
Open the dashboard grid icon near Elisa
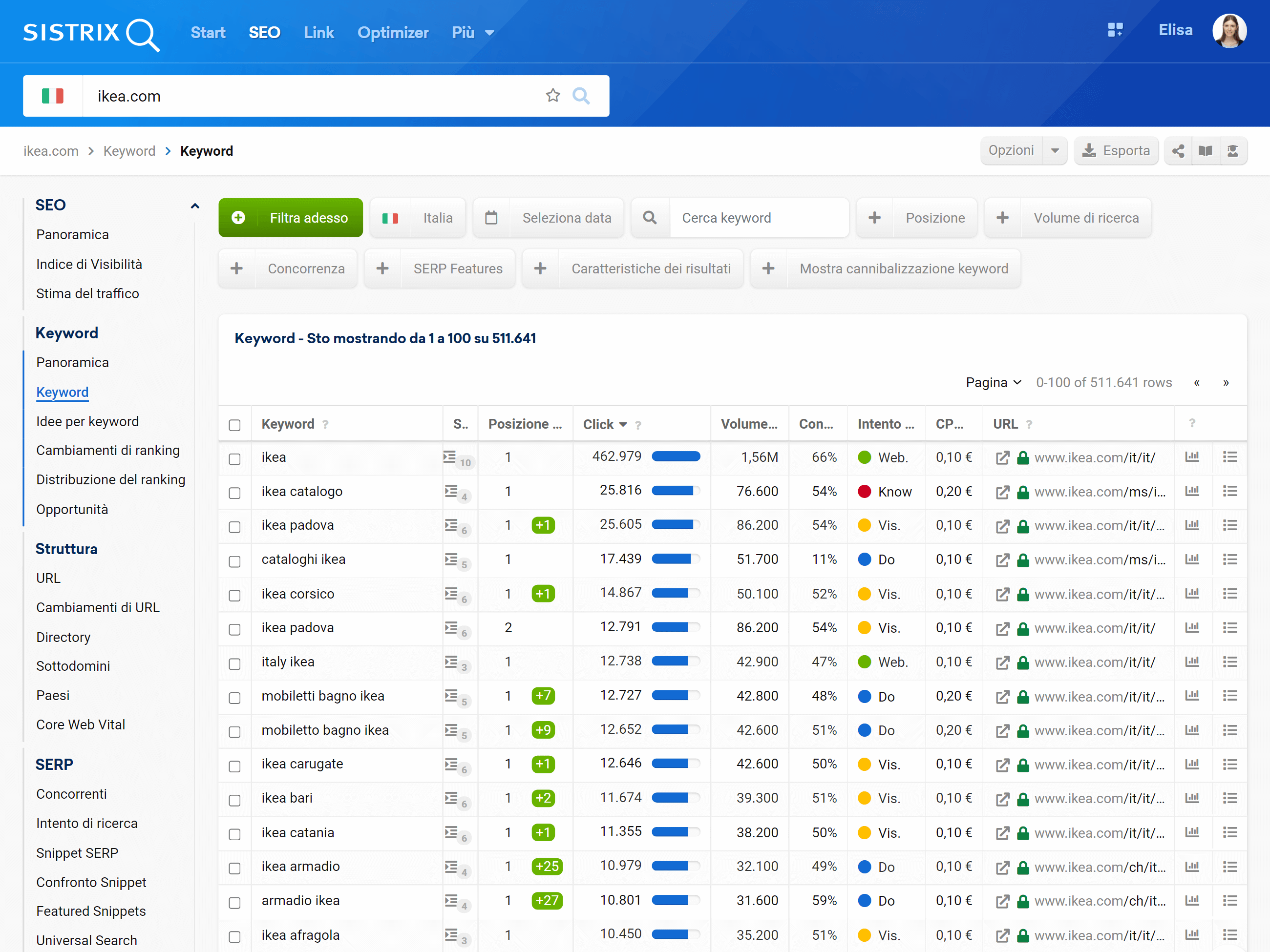click(1115, 30)
